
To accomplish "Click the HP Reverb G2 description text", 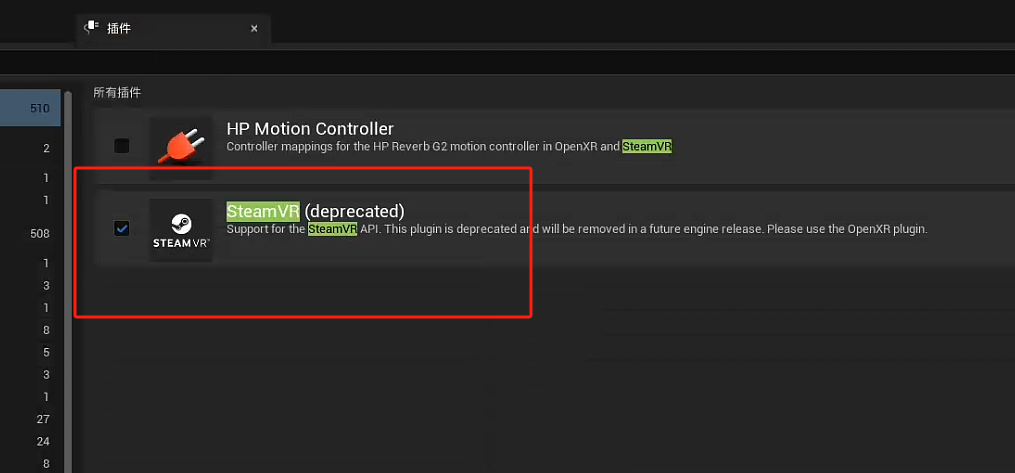I will coord(449,147).
